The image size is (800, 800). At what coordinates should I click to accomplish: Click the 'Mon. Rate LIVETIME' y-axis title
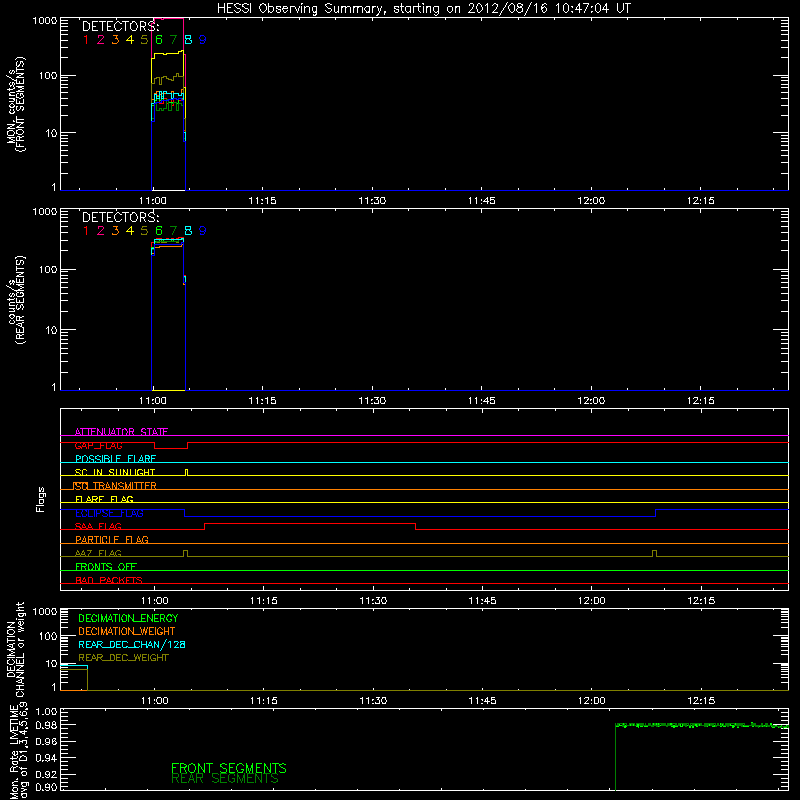[x=13, y=751]
